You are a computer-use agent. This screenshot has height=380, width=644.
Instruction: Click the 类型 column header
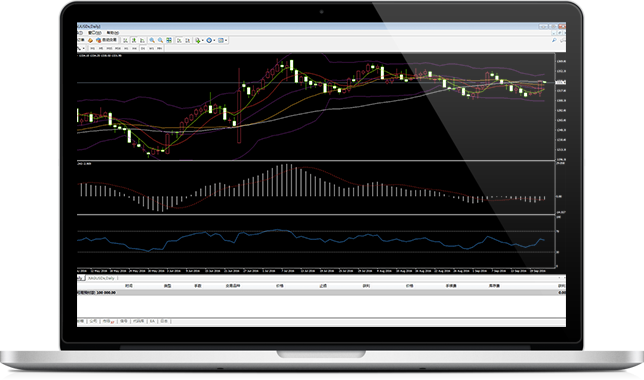pyautogui.click(x=168, y=286)
